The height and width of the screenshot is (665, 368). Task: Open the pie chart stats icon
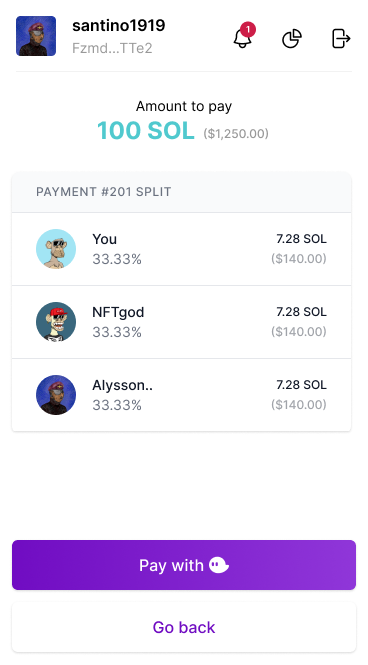point(292,39)
